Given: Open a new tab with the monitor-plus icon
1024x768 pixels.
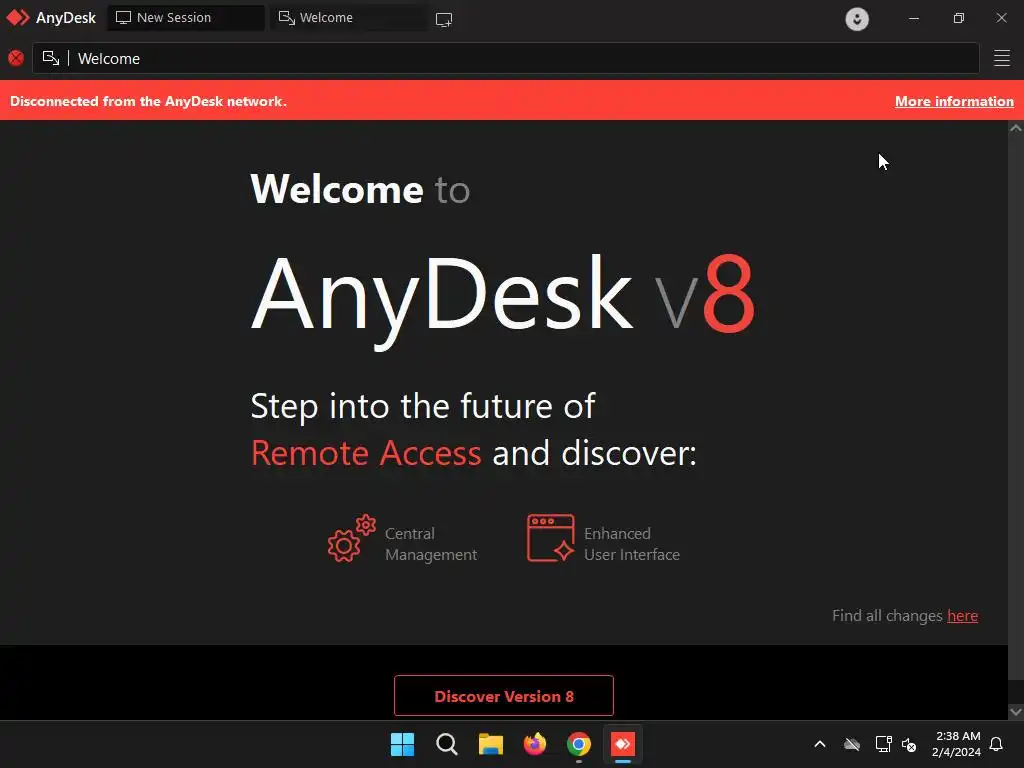Looking at the screenshot, I should (x=444, y=20).
